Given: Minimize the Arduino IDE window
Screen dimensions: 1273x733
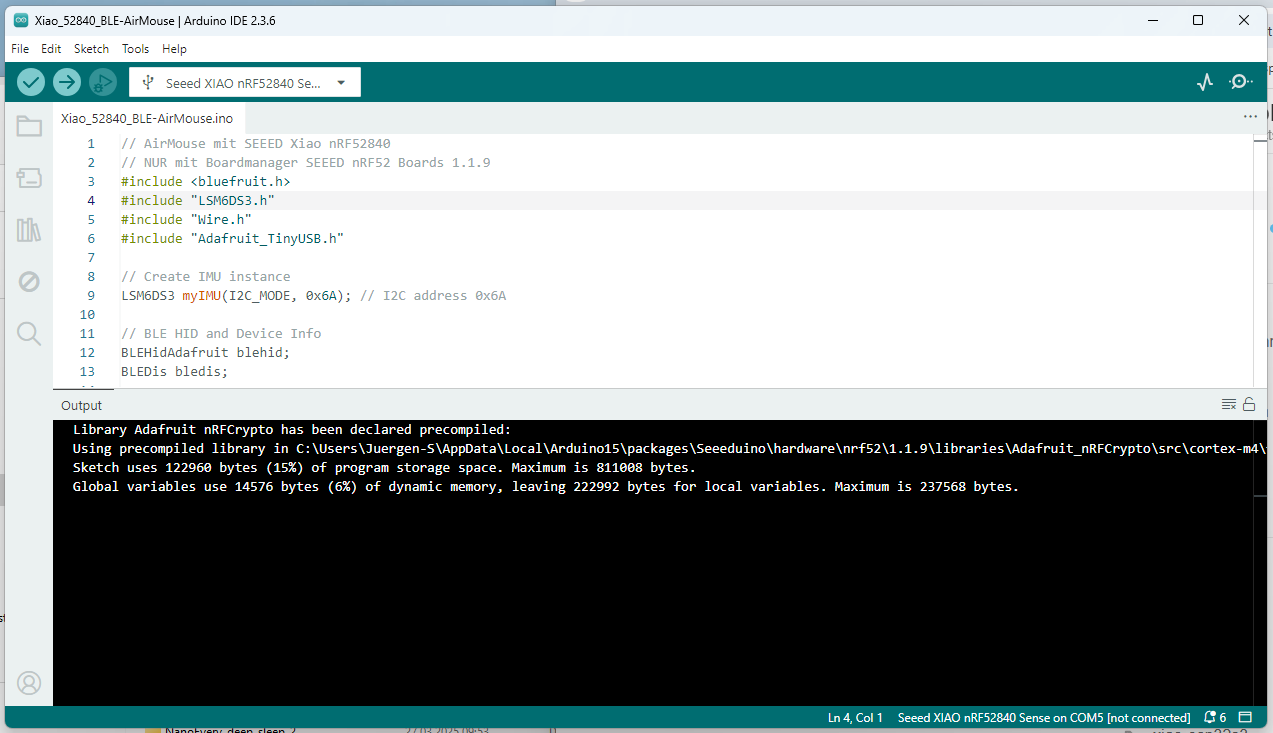Looking at the screenshot, I should [1153, 20].
